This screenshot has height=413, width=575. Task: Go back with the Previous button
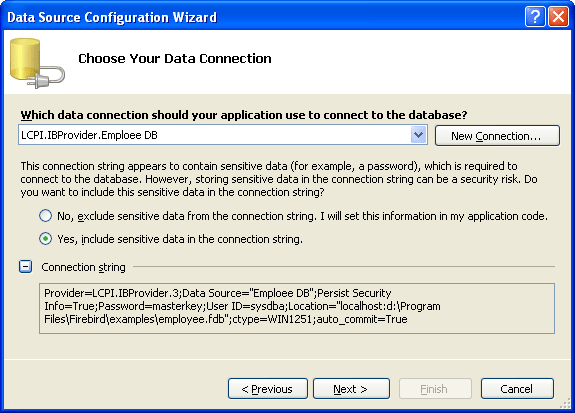(x=268, y=388)
